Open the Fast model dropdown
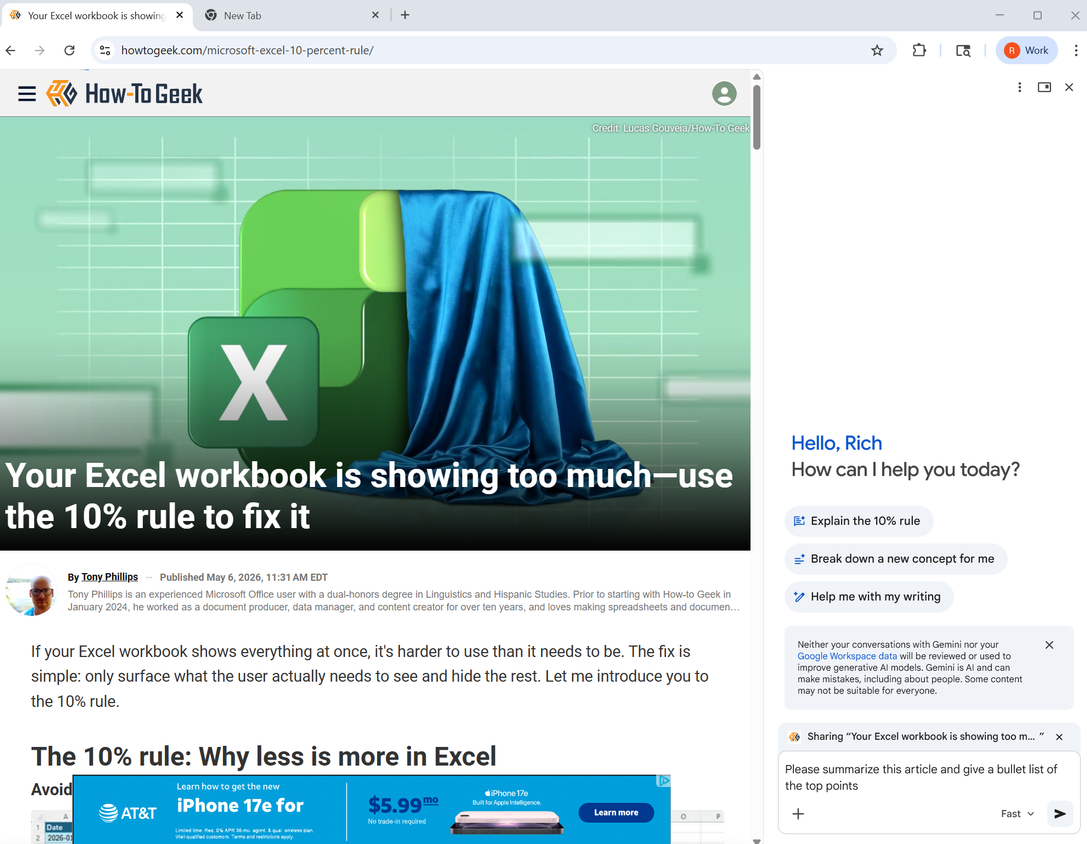 coord(1017,813)
